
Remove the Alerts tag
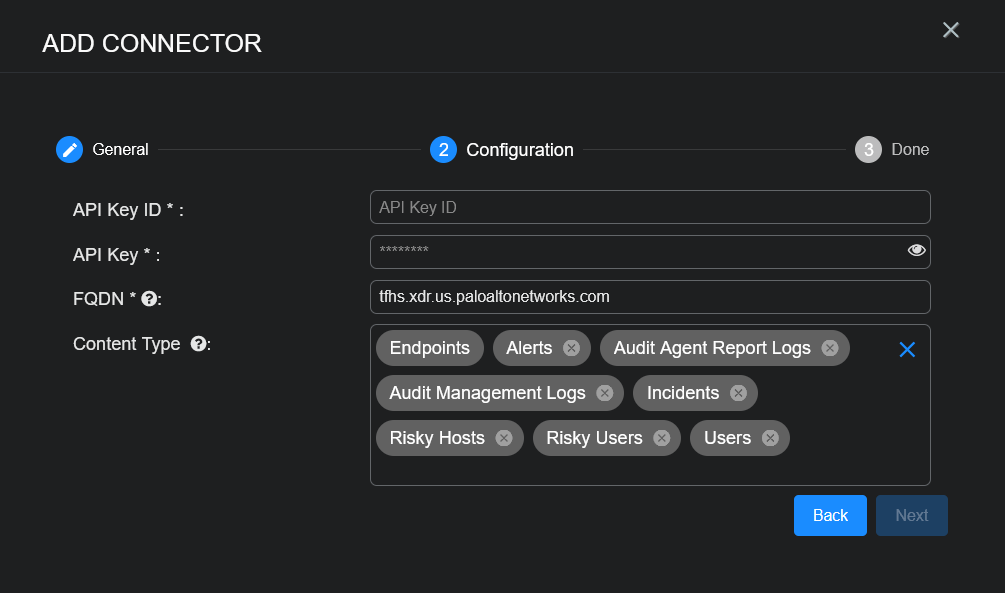(571, 348)
